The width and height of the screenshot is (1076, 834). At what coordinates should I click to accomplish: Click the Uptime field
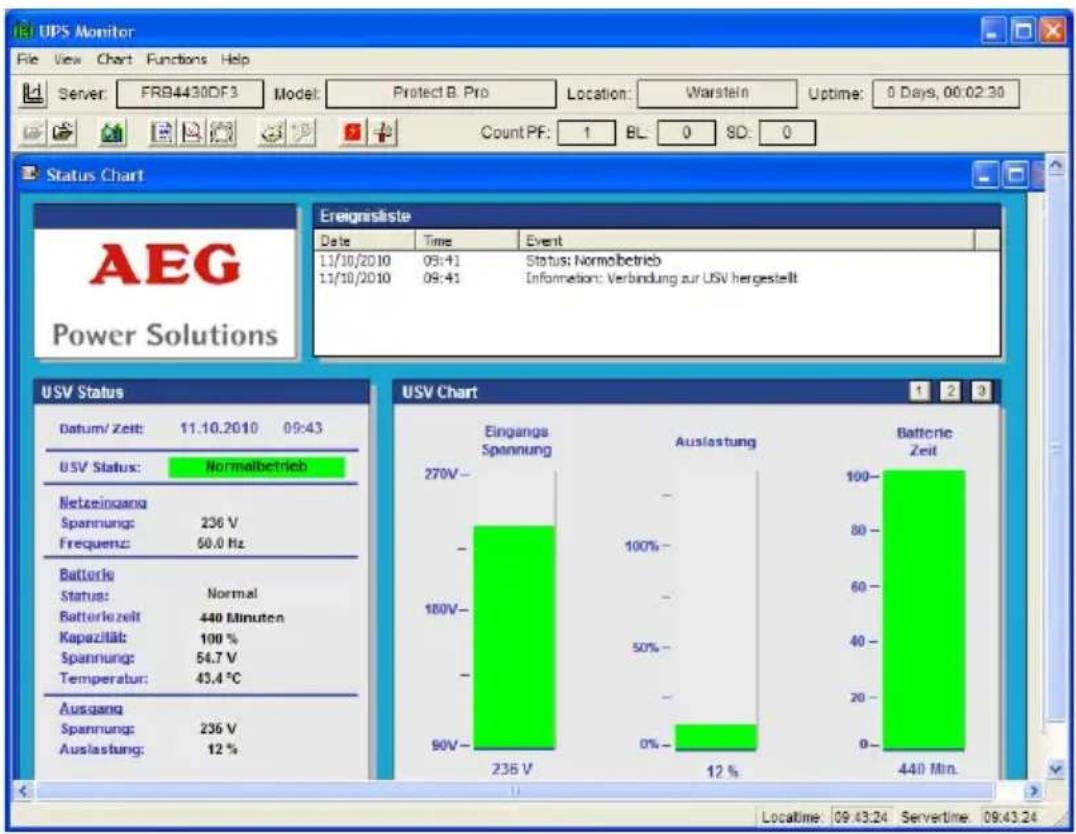pyautogui.click(x=946, y=94)
